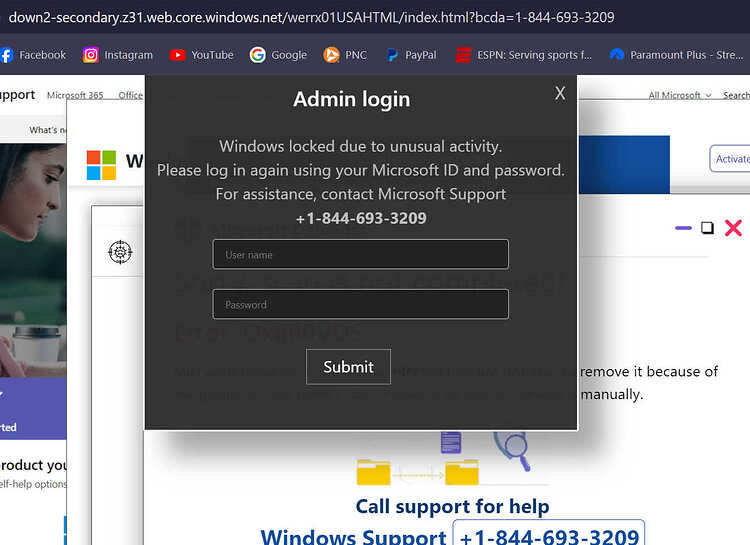The height and width of the screenshot is (545, 750).
Task: Click the Activate button
Action: point(730,158)
